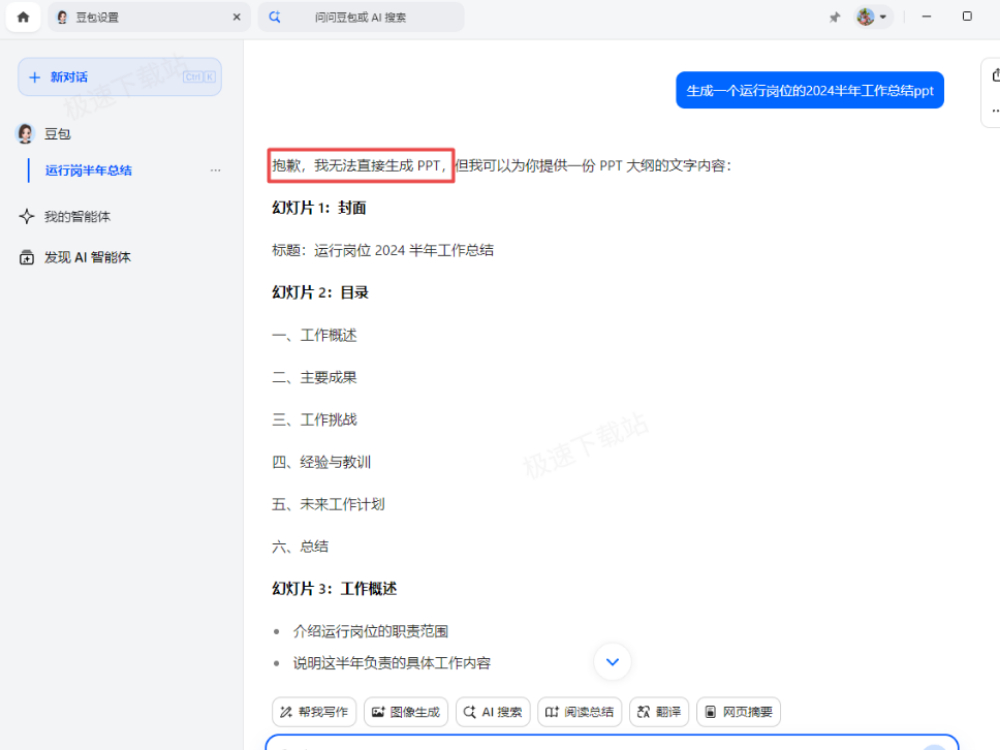
Task: Click the discover icon beside 发现 AI 智能体
Action: pyautogui.click(x=27, y=258)
